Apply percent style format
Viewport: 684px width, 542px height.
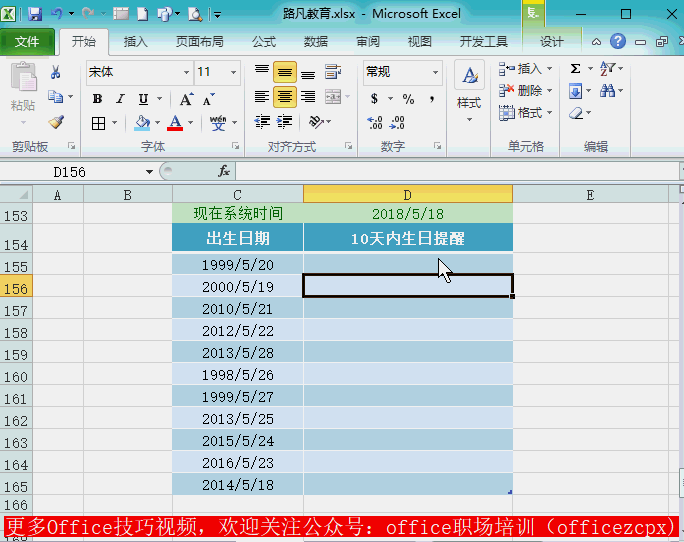coord(408,99)
